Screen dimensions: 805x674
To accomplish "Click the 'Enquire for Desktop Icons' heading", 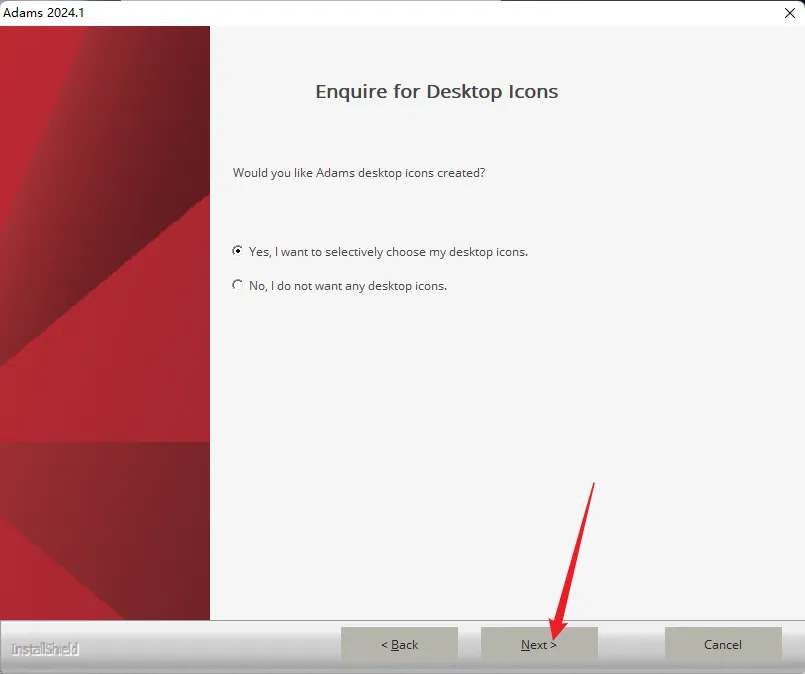I will (436, 91).
